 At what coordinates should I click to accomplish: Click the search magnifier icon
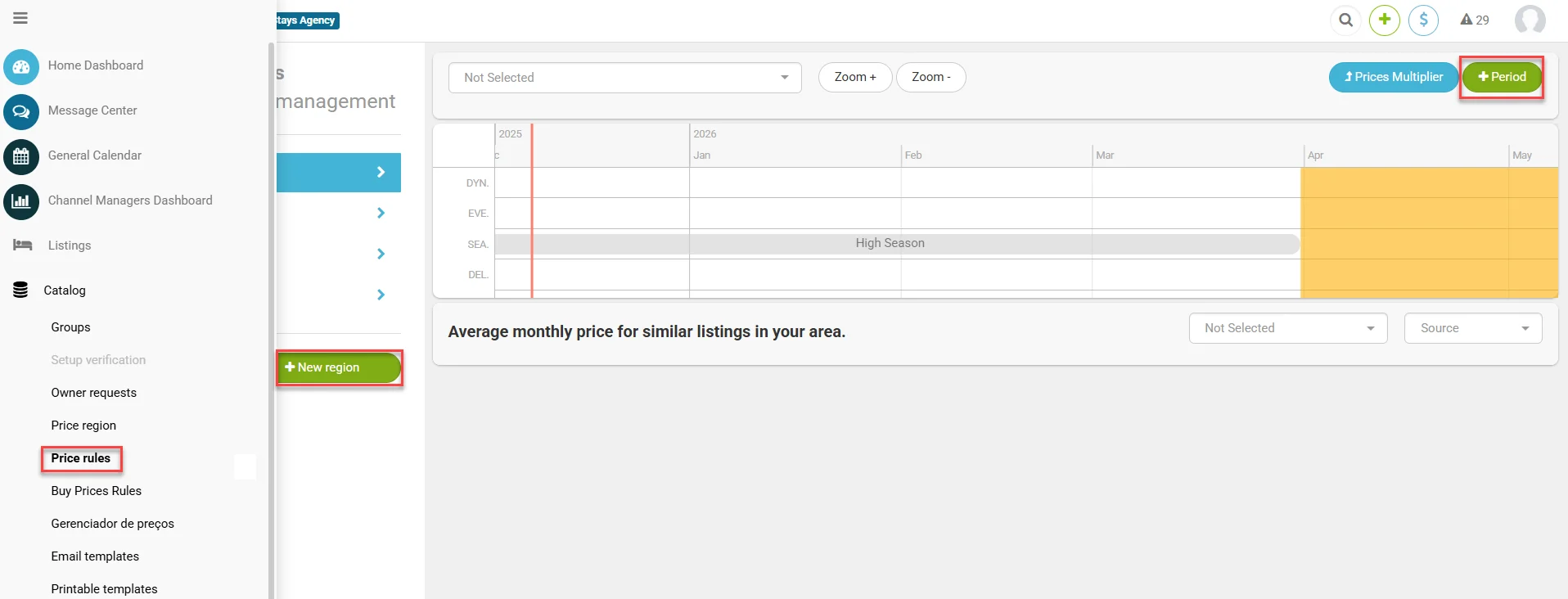point(1345,20)
